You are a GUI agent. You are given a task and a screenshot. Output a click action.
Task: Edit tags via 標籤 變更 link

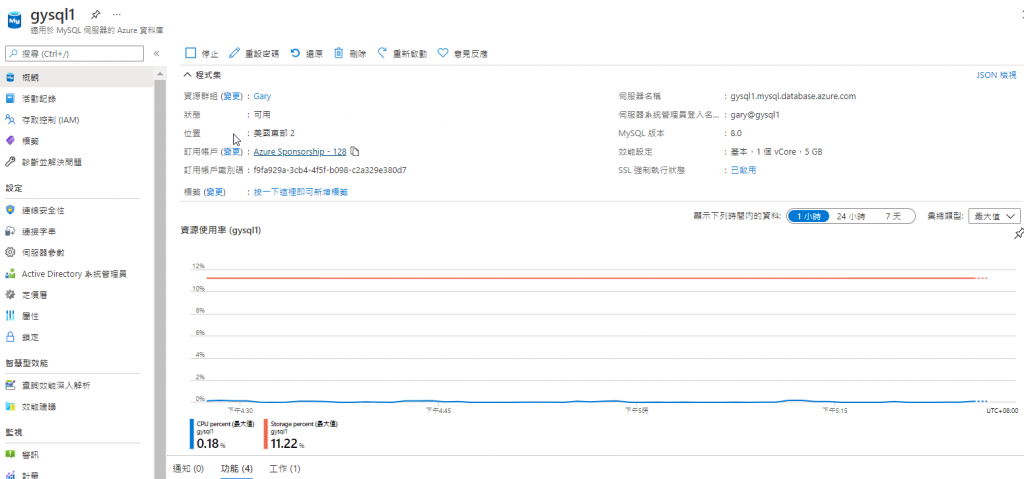[216, 192]
